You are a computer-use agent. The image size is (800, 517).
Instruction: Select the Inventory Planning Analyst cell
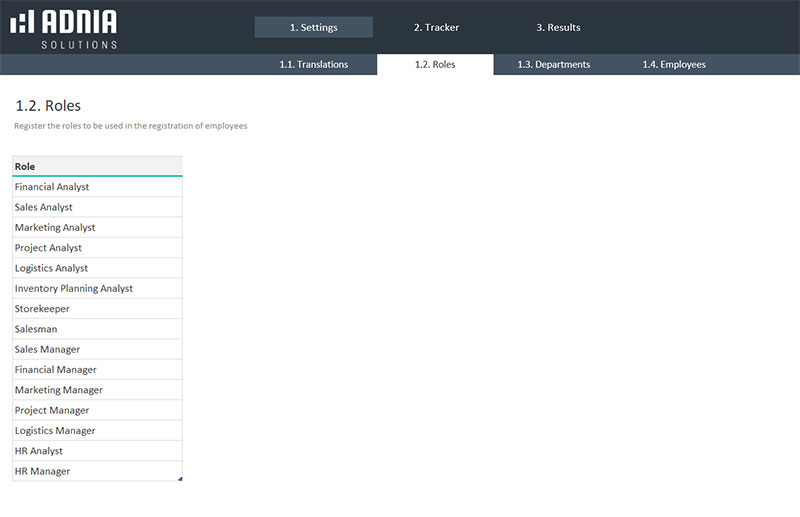(x=97, y=289)
